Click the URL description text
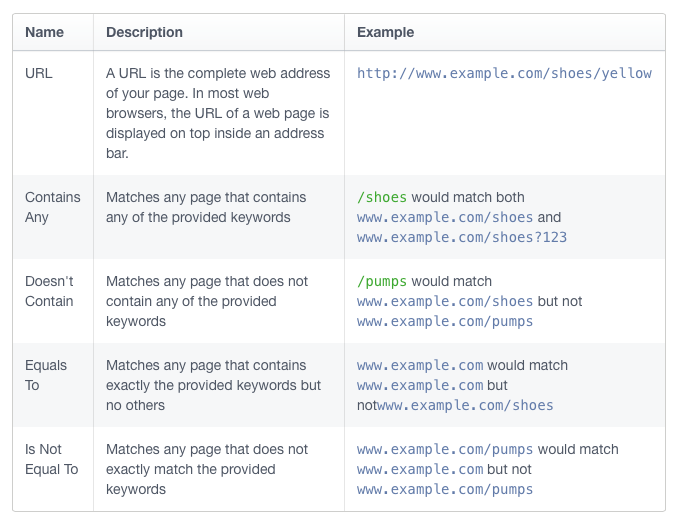The image size is (676, 523). point(218,113)
